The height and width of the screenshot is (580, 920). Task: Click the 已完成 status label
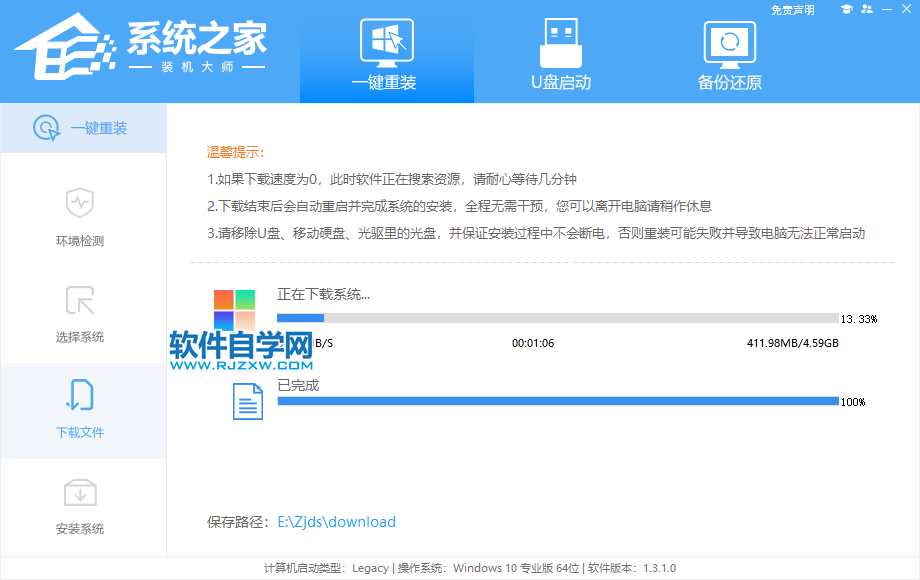click(298, 385)
